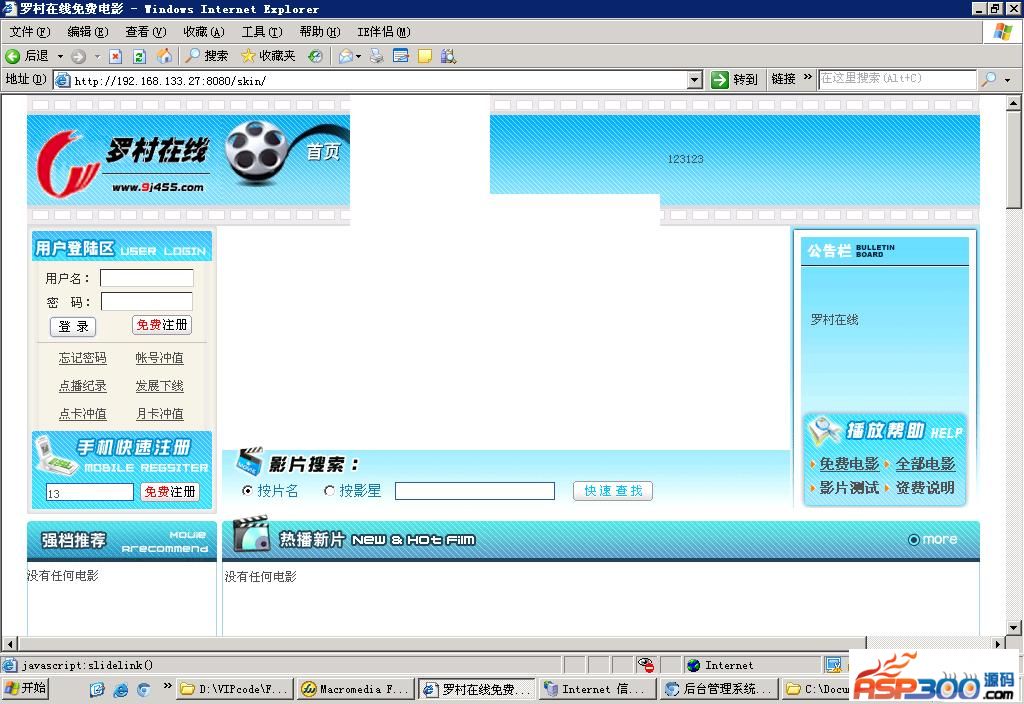Open the yellow note discuss icon
This screenshot has height=704, width=1024.
pyautogui.click(x=424, y=56)
